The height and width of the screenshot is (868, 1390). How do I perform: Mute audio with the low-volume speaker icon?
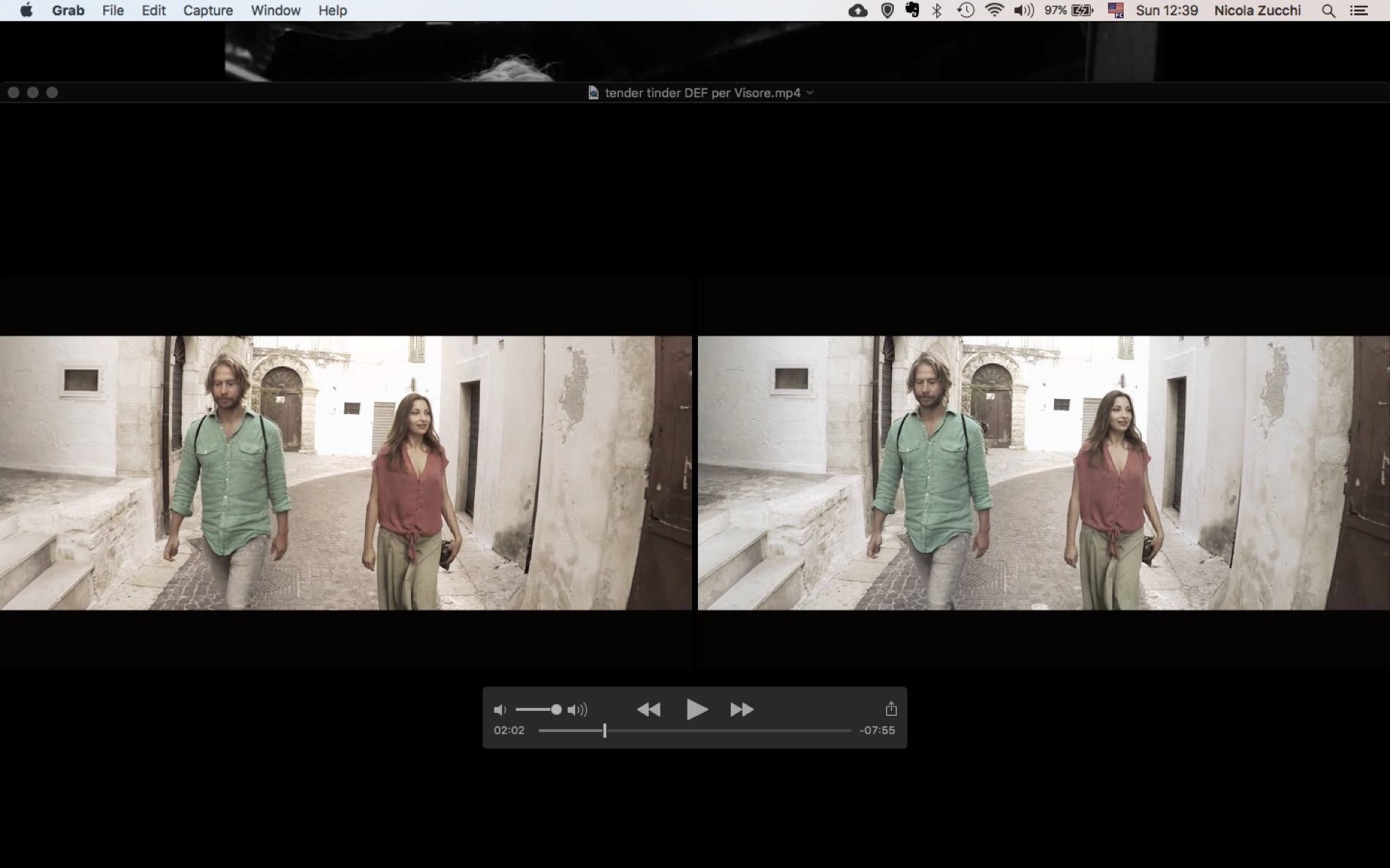click(x=500, y=710)
